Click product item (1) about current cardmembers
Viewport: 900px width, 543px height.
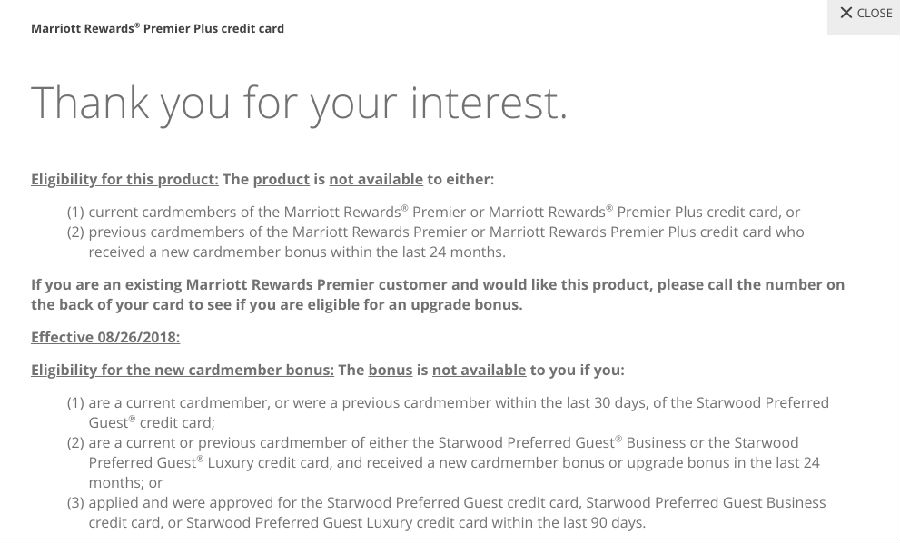(433, 212)
